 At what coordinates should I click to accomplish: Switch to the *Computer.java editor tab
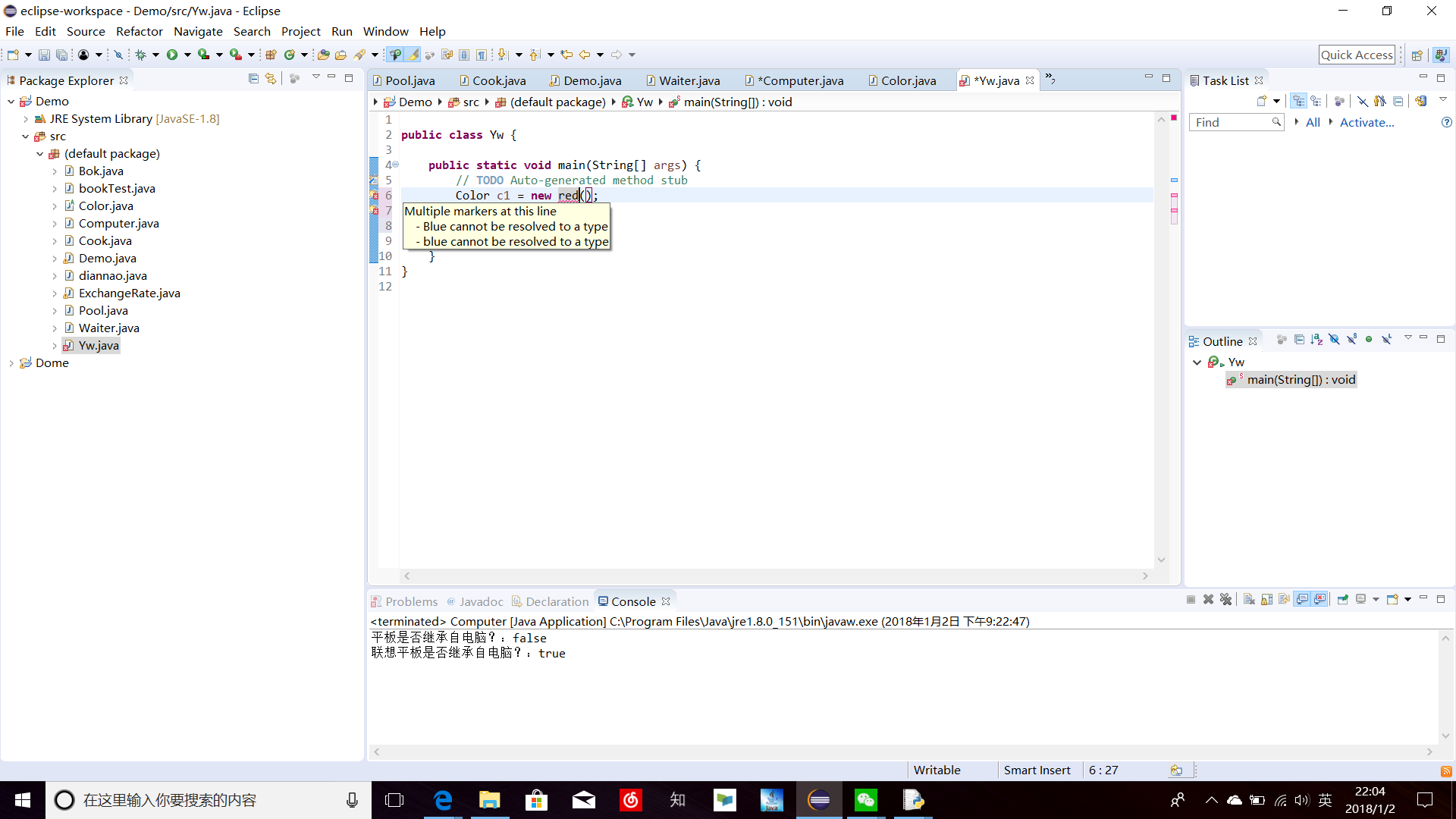[x=794, y=80]
